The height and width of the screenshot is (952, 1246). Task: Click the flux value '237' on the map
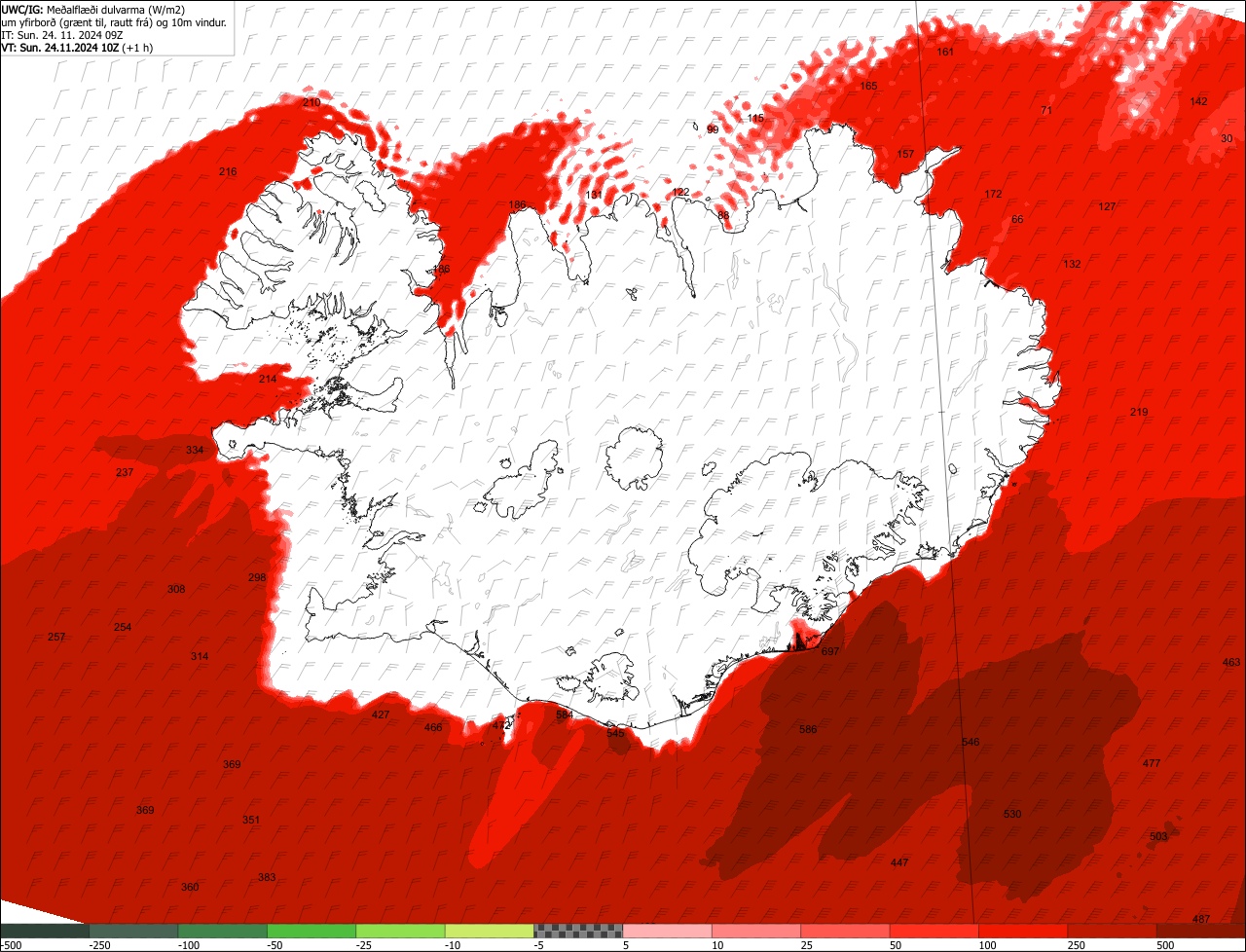125,472
